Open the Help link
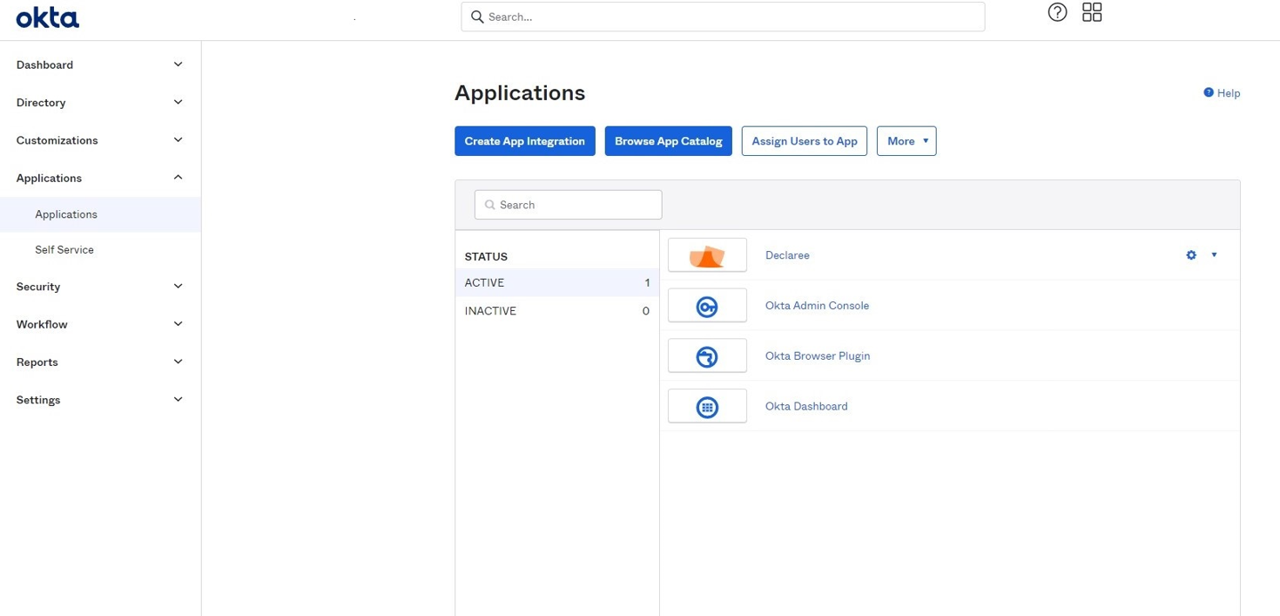1280x616 pixels. click(1222, 93)
